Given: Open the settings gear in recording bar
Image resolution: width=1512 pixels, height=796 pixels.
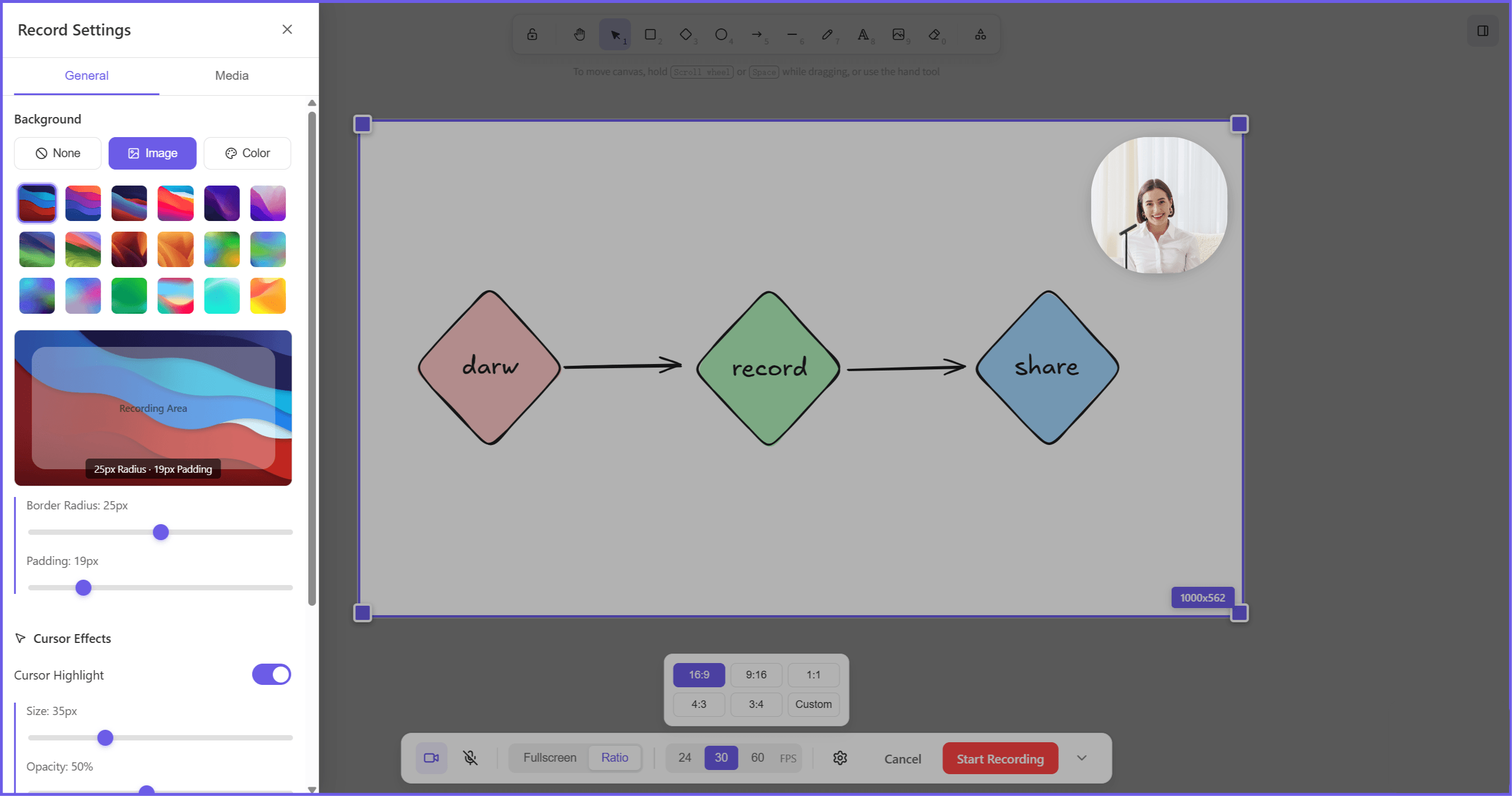Looking at the screenshot, I should click(840, 758).
